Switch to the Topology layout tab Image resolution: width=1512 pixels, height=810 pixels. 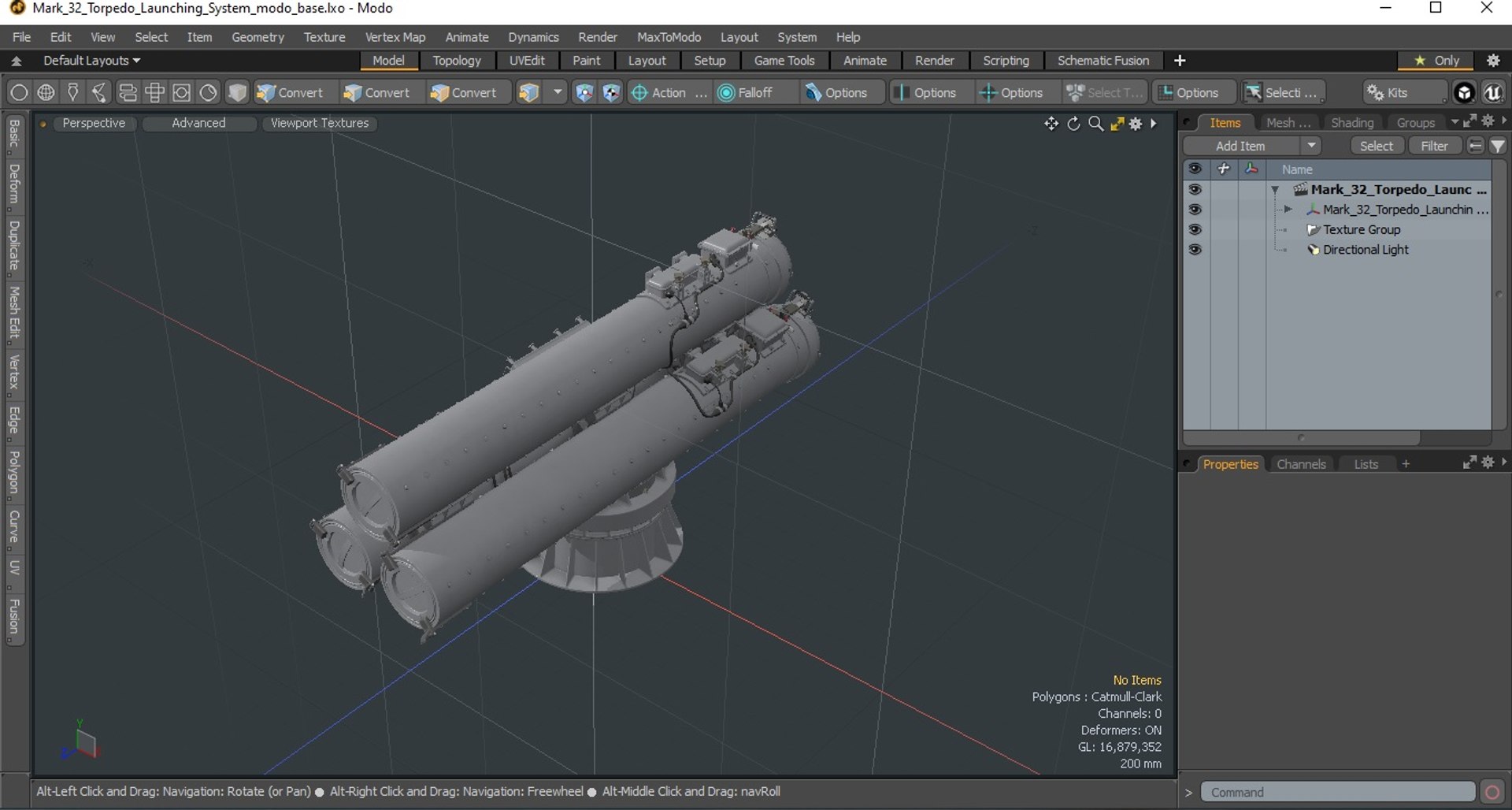[457, 61]
